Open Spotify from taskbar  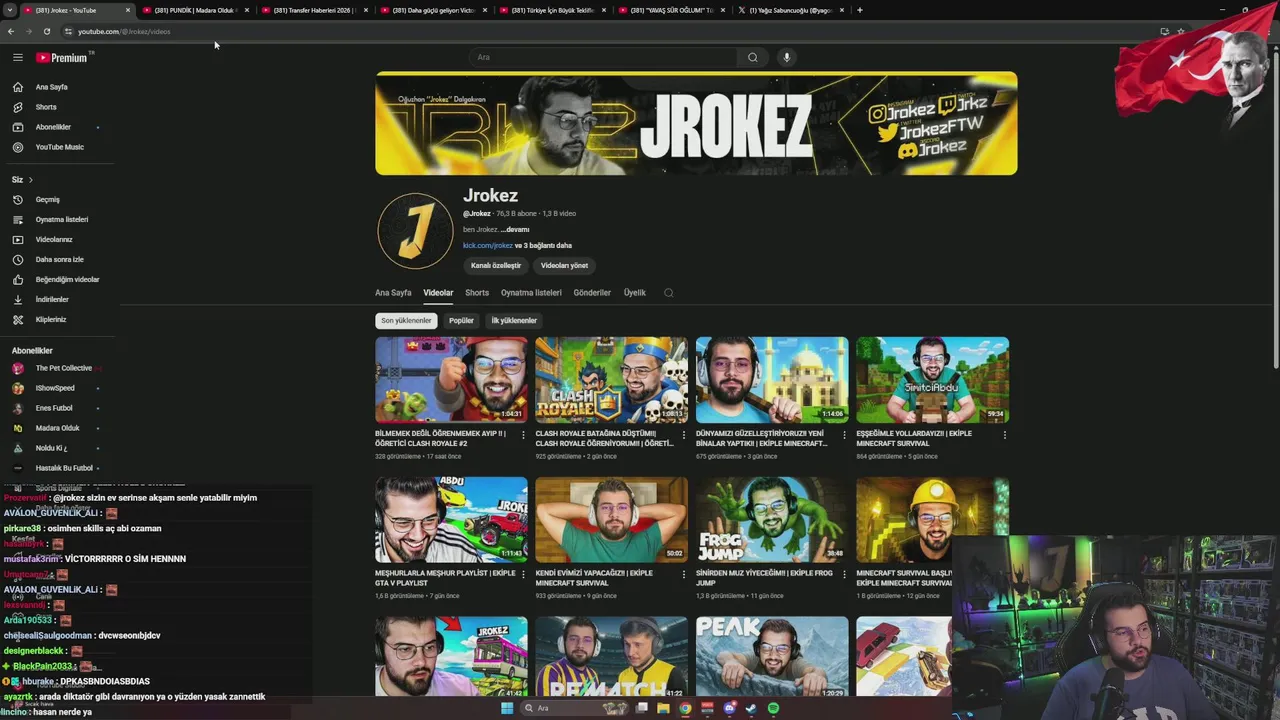point(773,708)
